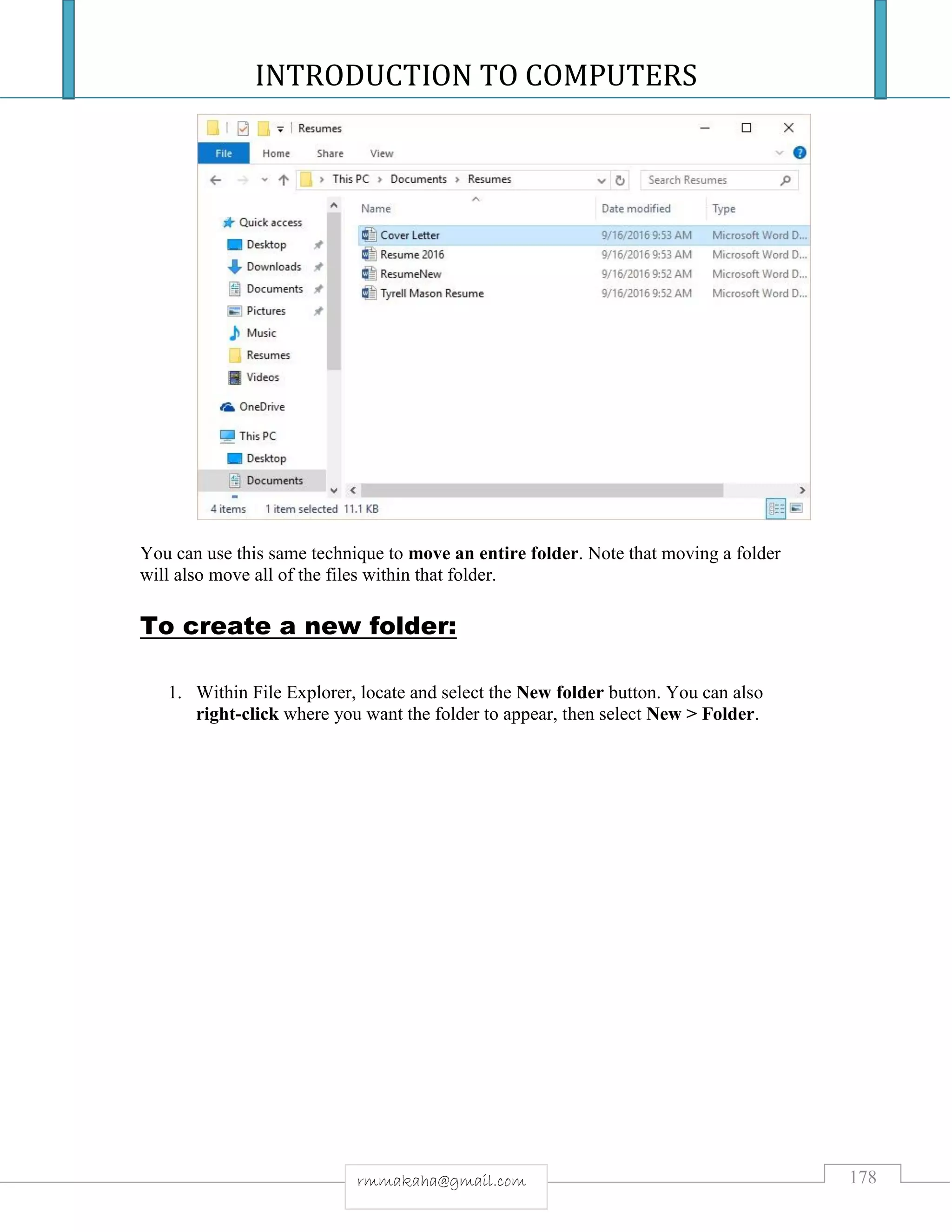Click navigation pane scroll up arrow
The image size is (952, 1232).
334,205
